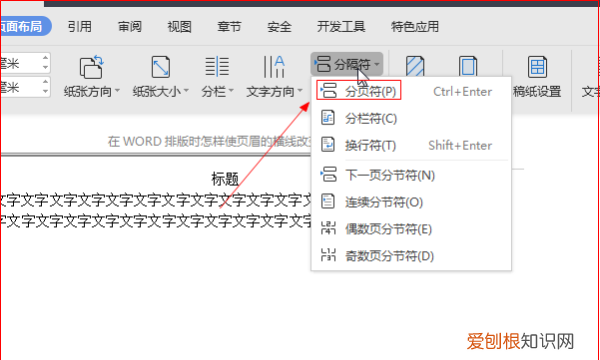Viewport: 600px width, 360px height.
Task: Click the upper 毫米 margin input field
Action: (x=20, y=63)
